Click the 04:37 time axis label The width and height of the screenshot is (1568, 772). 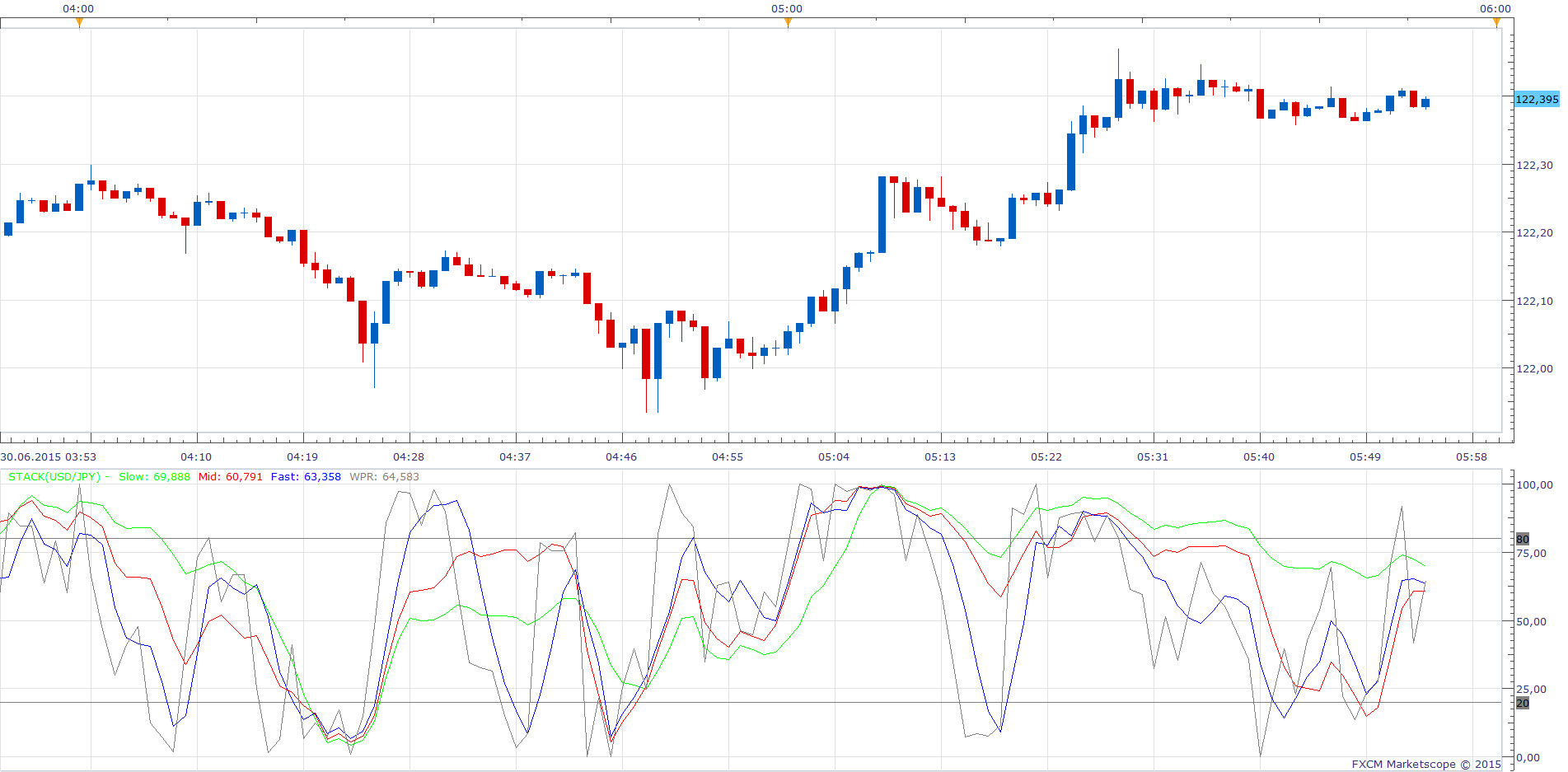pos(515,457)
